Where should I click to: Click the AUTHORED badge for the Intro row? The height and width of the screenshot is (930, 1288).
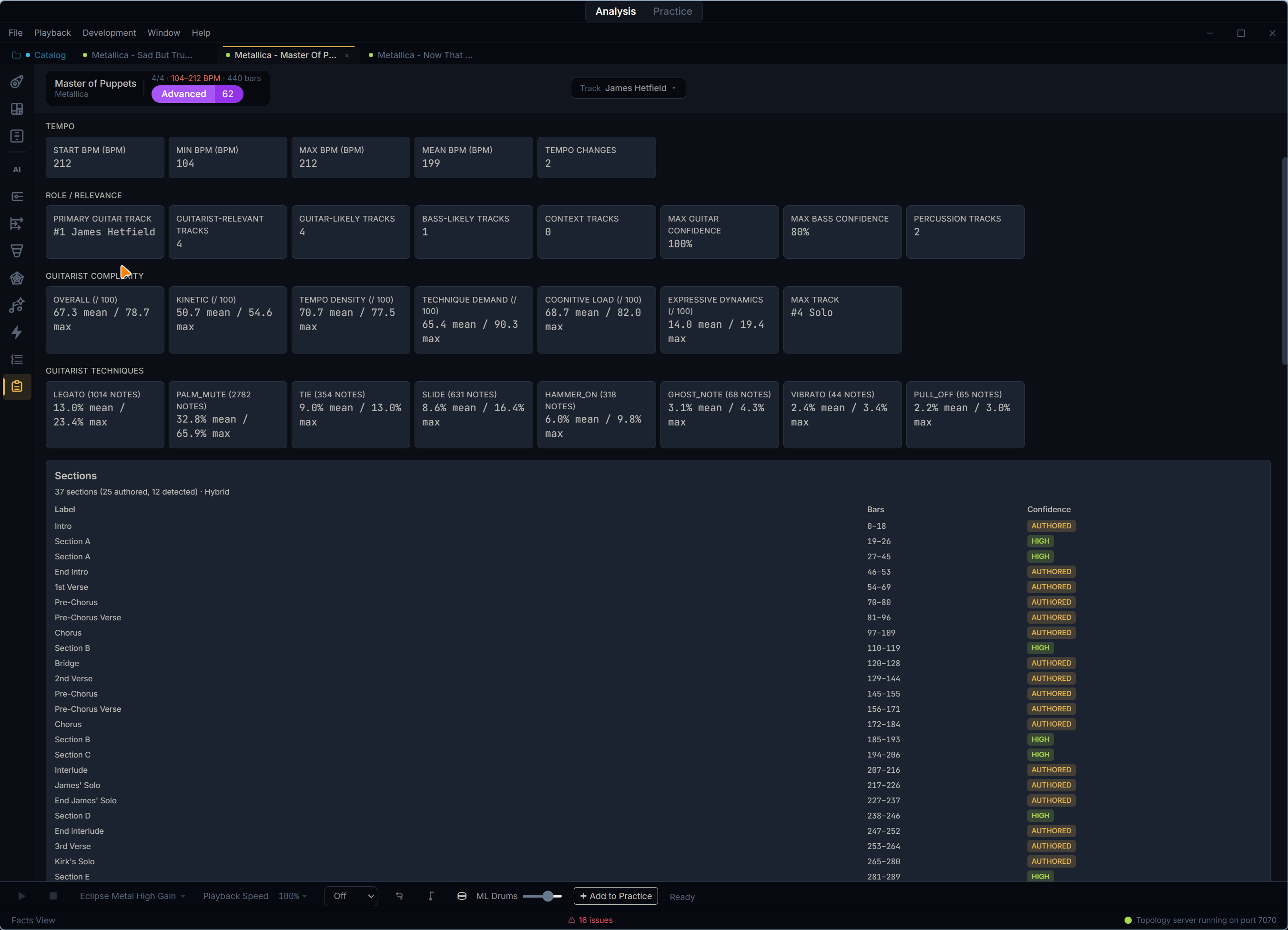(1051, 526)
